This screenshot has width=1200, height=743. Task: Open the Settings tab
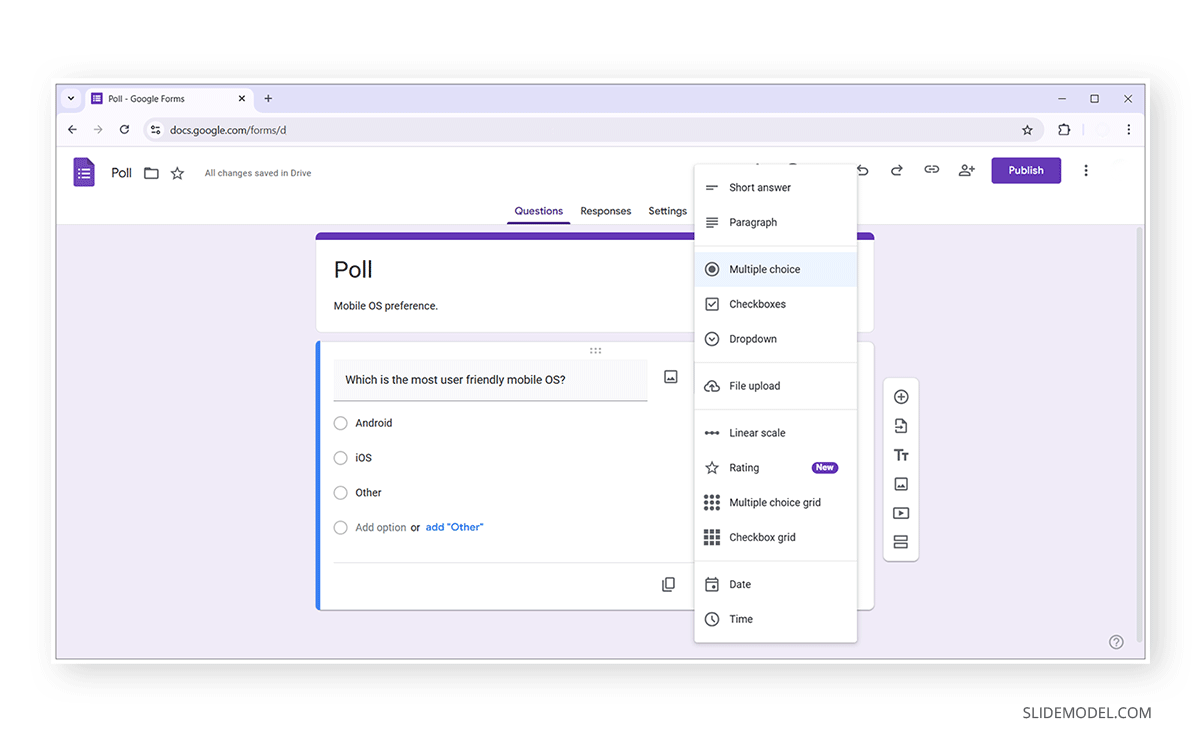tap(667, 211)
